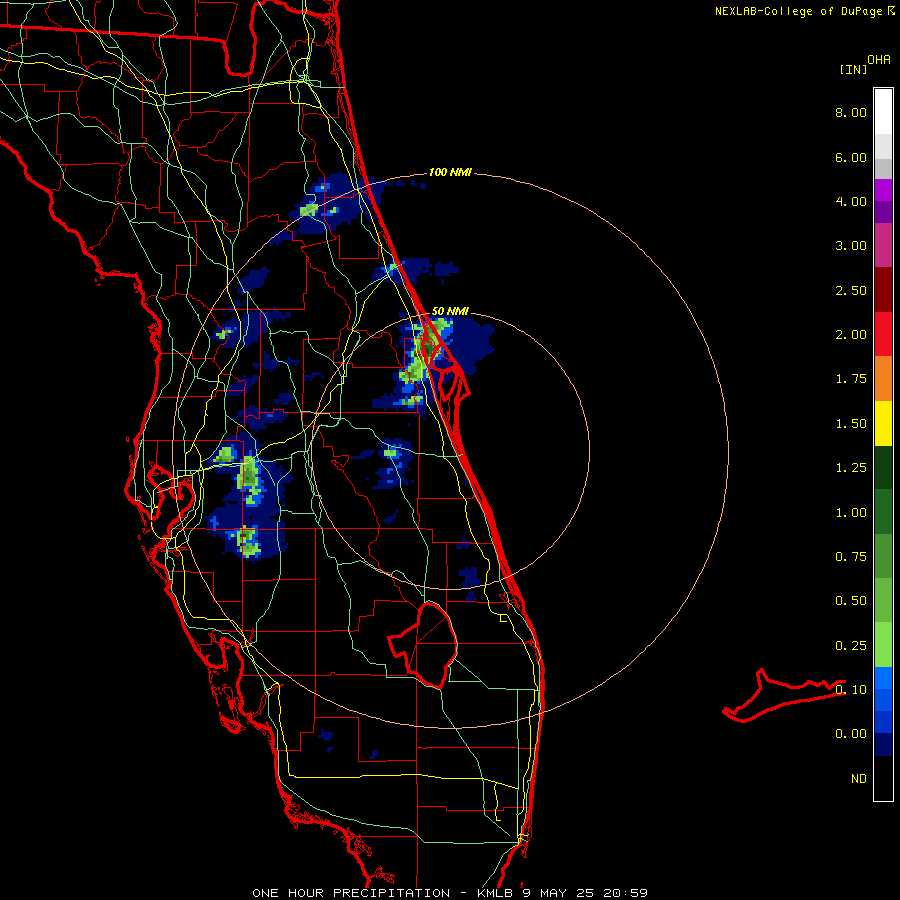
Task: Click the 2.50 legend value
Action: (851, 290)
